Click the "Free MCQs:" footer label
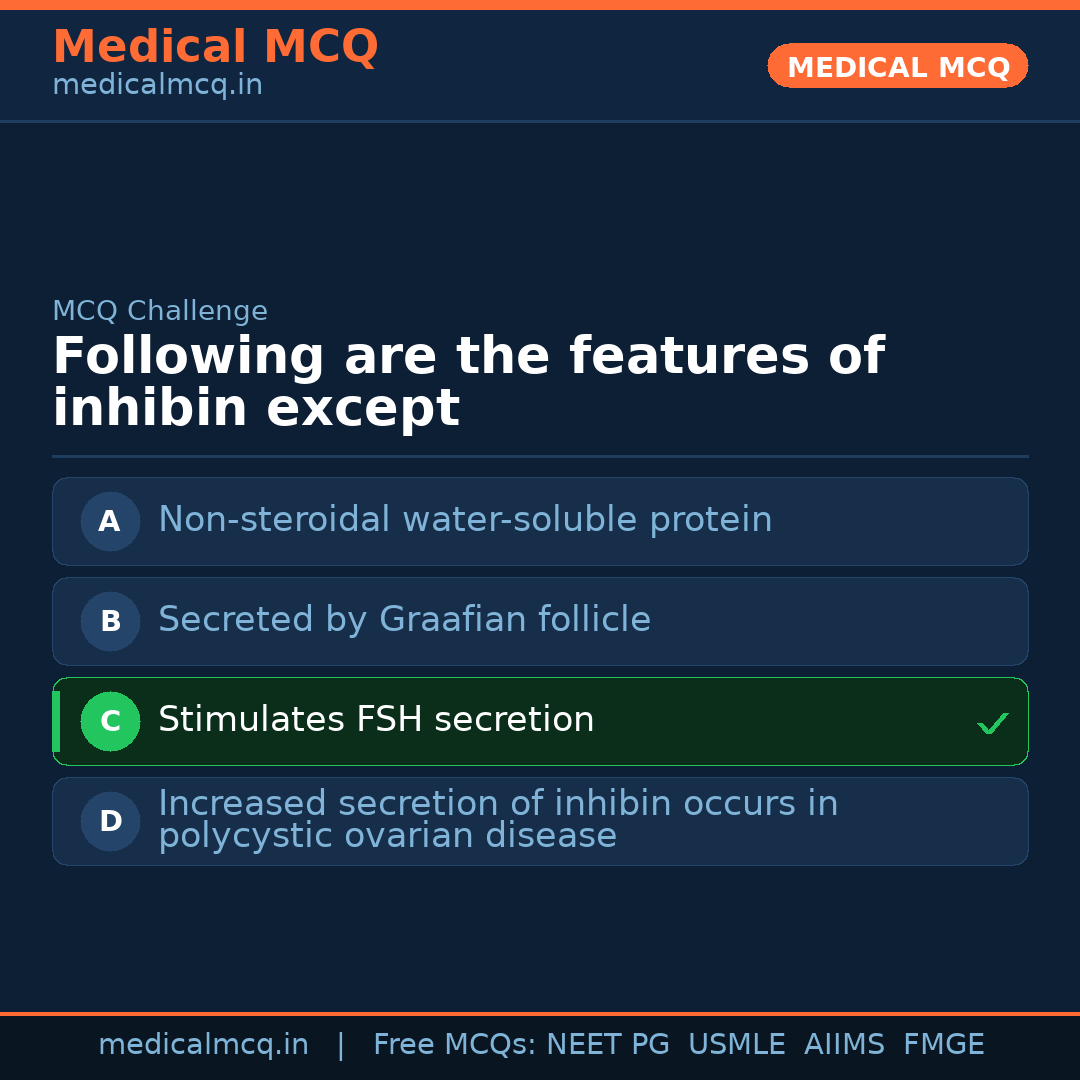This screenshot has width=1080, height=1080. (x=455, y=1045)
